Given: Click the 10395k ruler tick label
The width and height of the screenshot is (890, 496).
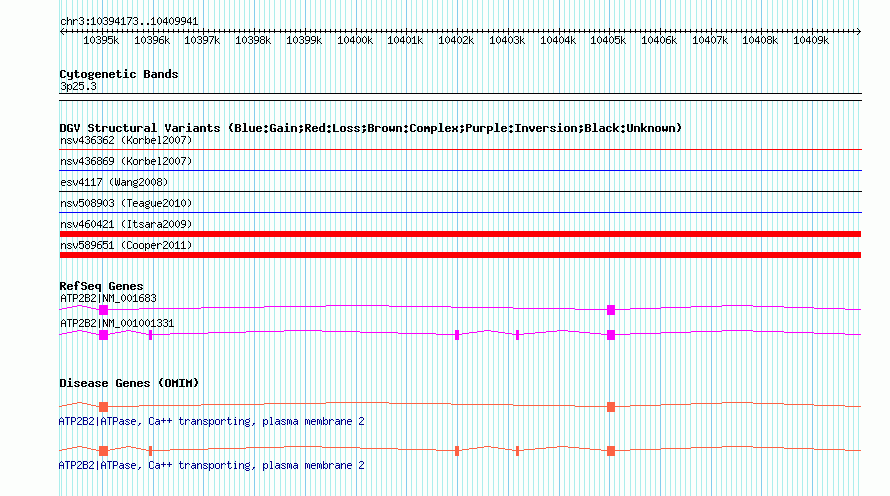Looking at the screenshot, I should tap(101, 41).
